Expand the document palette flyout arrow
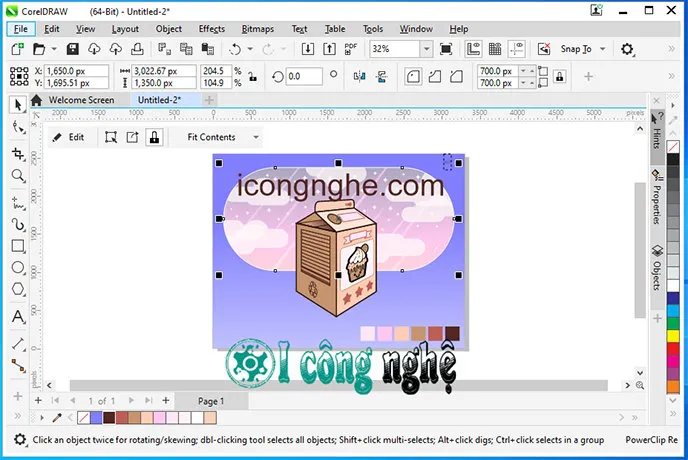The image size is (688, 460). click(42, 417)
